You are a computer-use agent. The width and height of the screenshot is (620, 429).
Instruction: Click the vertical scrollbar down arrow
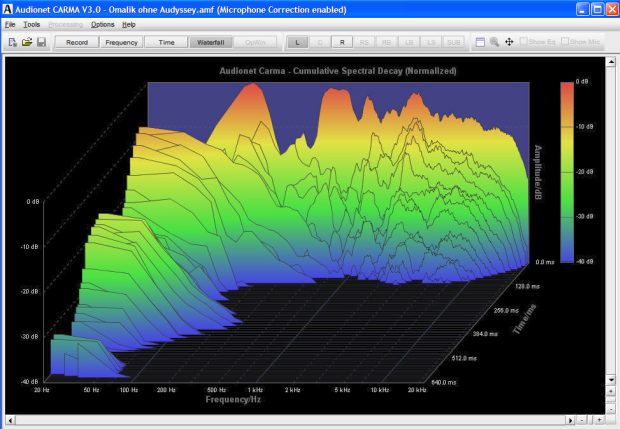[x=611, y=380]
